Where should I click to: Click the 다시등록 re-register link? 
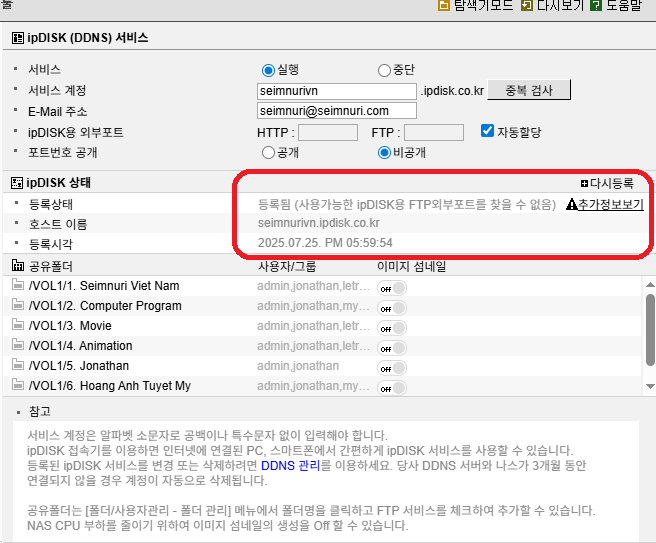pyautogui.click(x=612, y=183)
